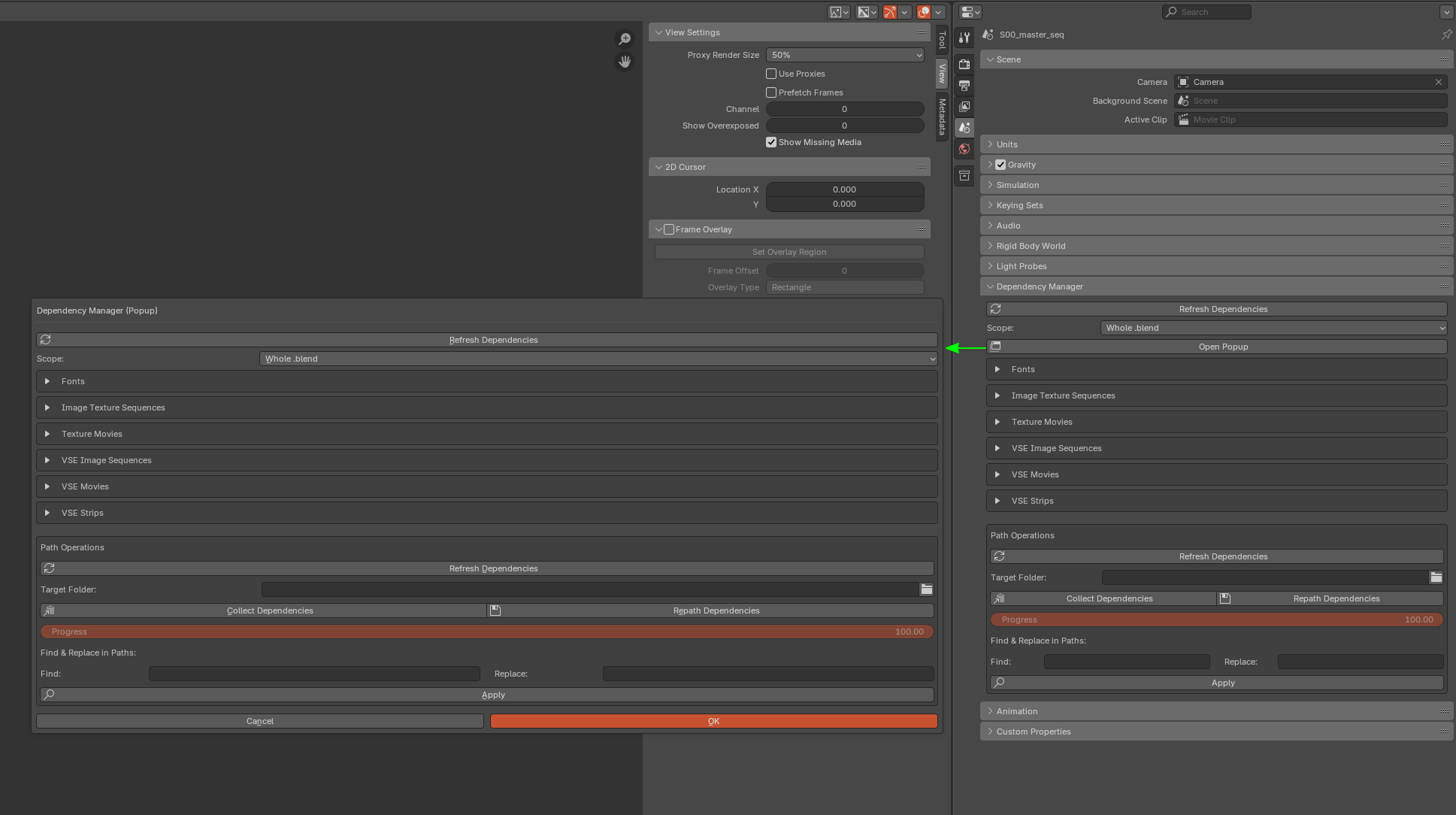Click the folder icon beside the popup Target Folder
The width and height of the screenshot is (1456, 815).
927,589
